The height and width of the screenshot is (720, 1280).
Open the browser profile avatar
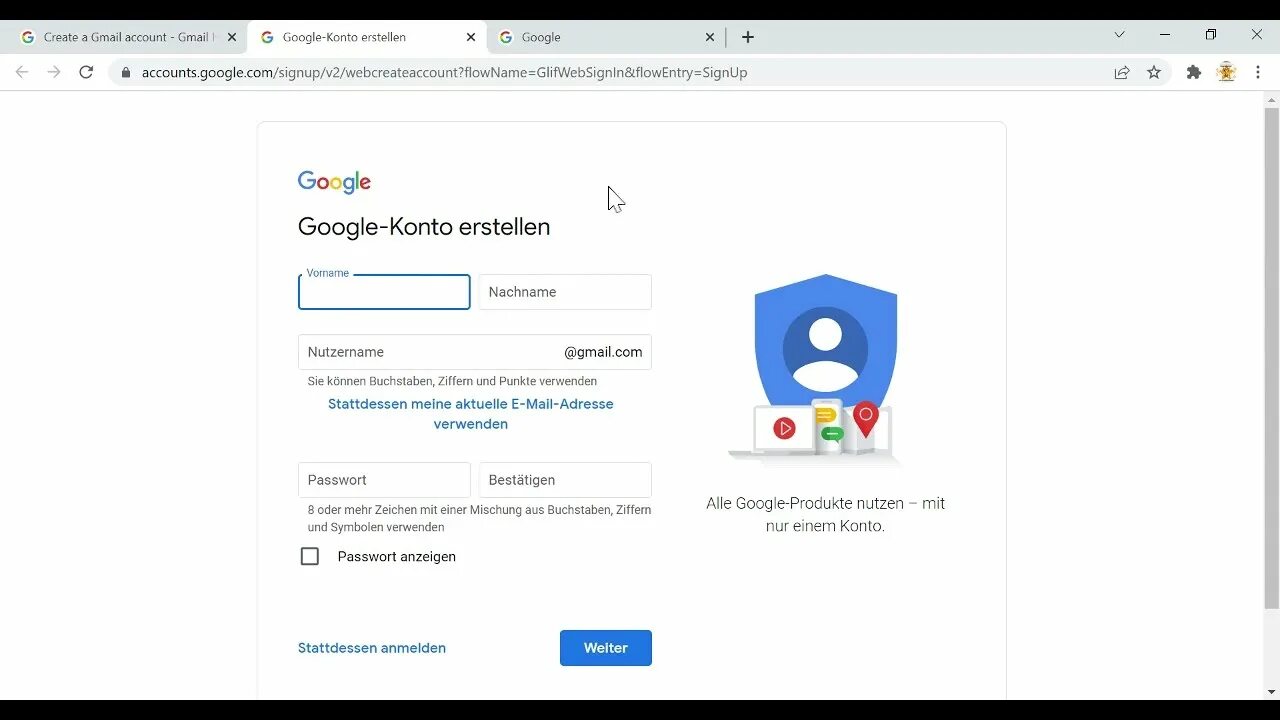[1226, 72]
